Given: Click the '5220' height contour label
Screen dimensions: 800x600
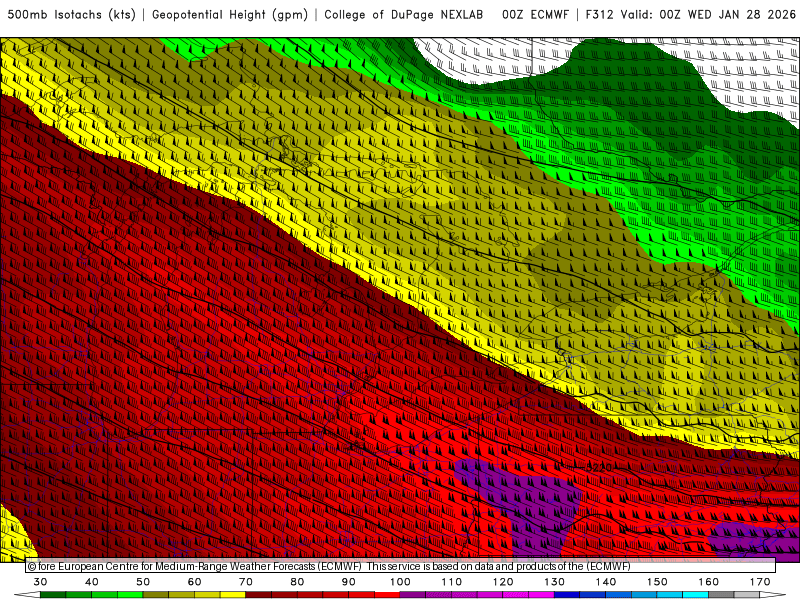Looking at the screenshot, I should tap(598, 467).
